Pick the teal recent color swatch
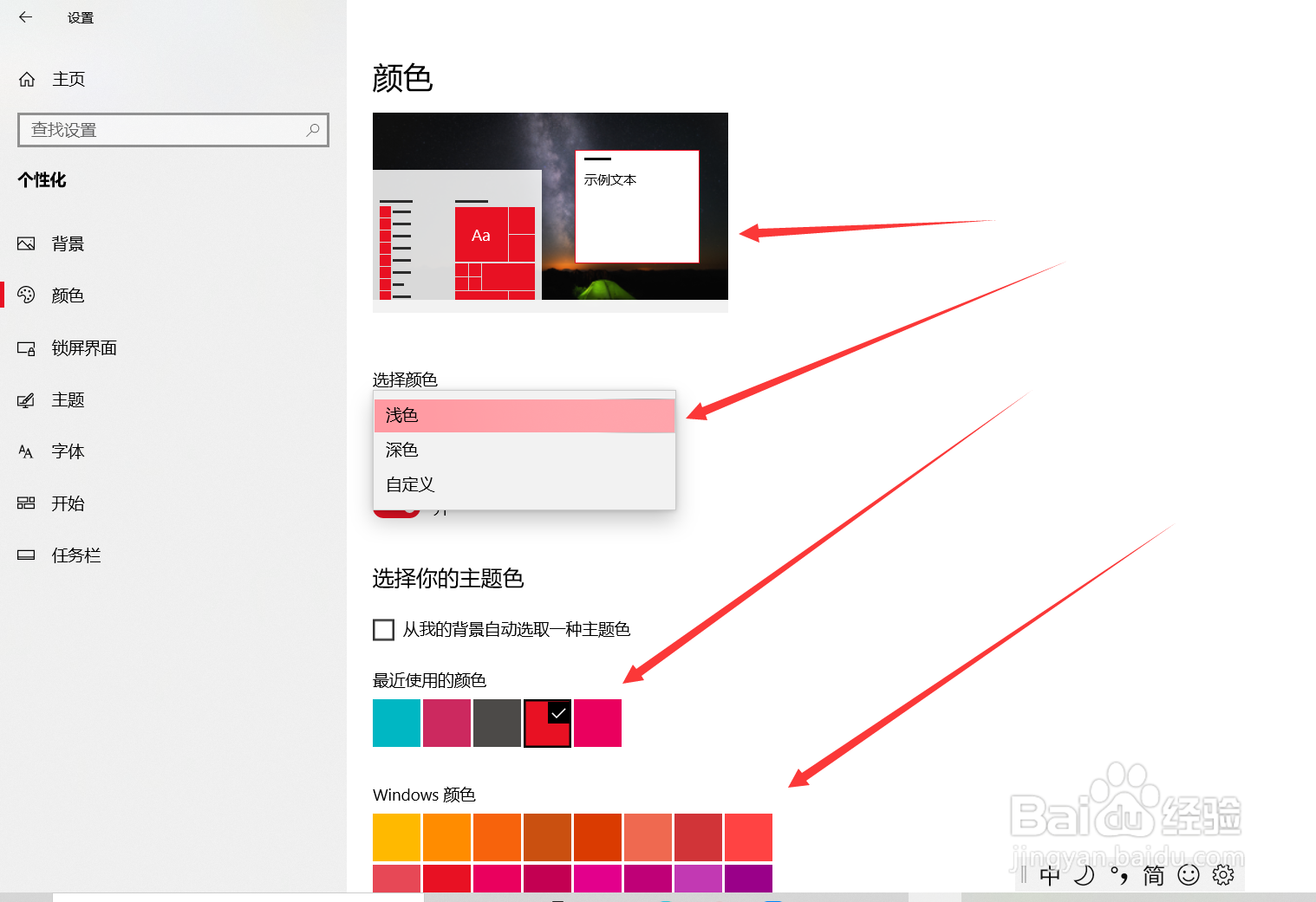 pos(396,723)
